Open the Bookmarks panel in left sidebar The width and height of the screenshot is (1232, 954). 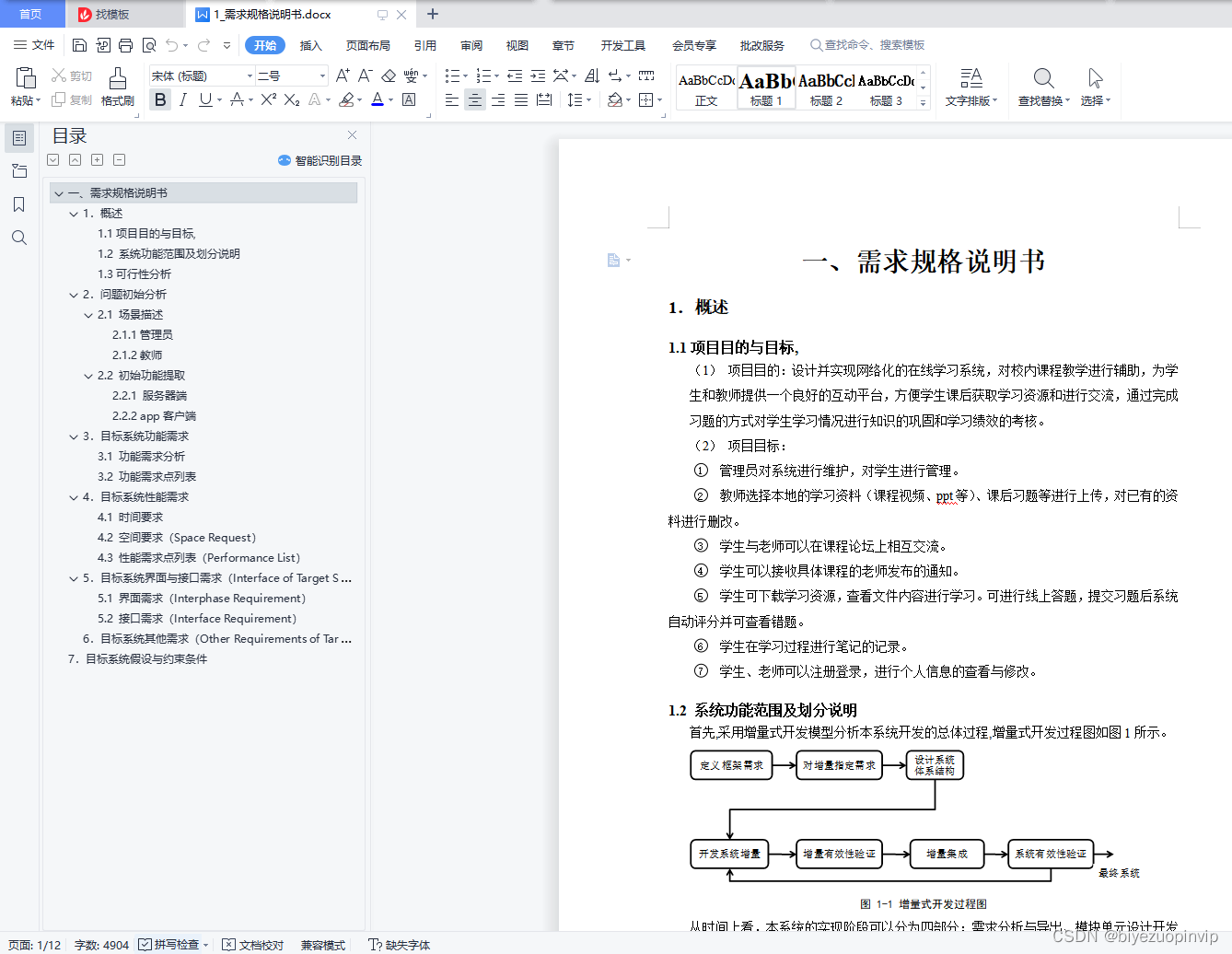tap(18, 204)
